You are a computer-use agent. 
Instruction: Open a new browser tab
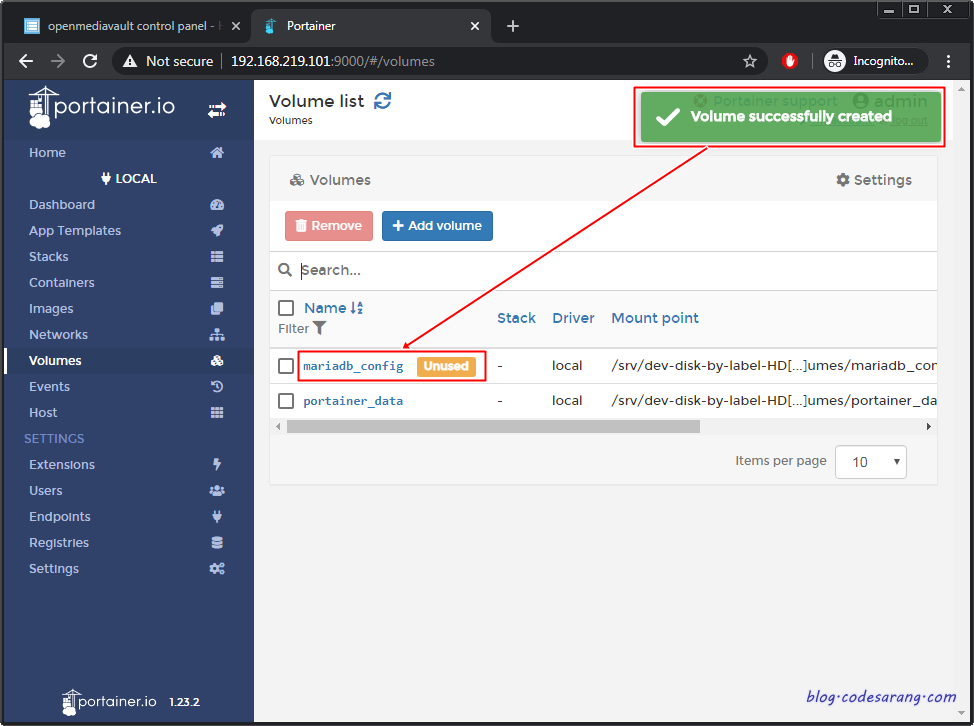512,26
